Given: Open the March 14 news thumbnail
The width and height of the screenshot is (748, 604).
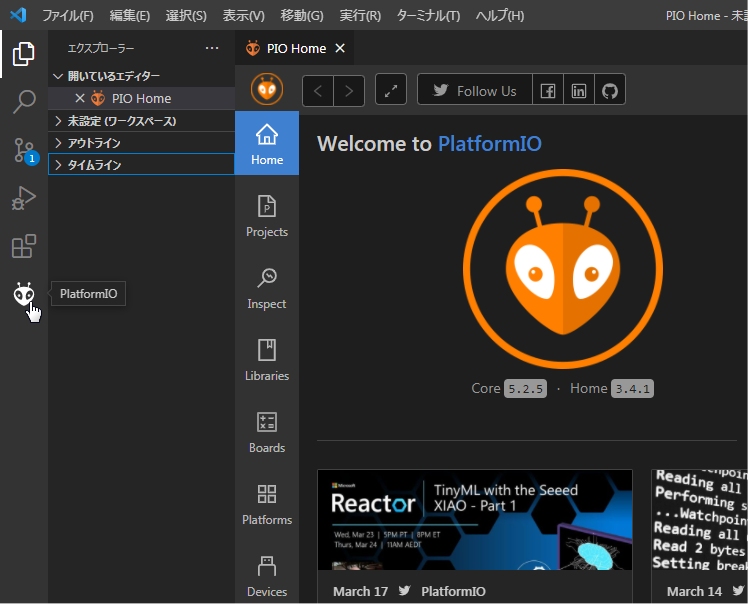Looking at the screenshot, I should pyautogui.click(x=700, y=520).
